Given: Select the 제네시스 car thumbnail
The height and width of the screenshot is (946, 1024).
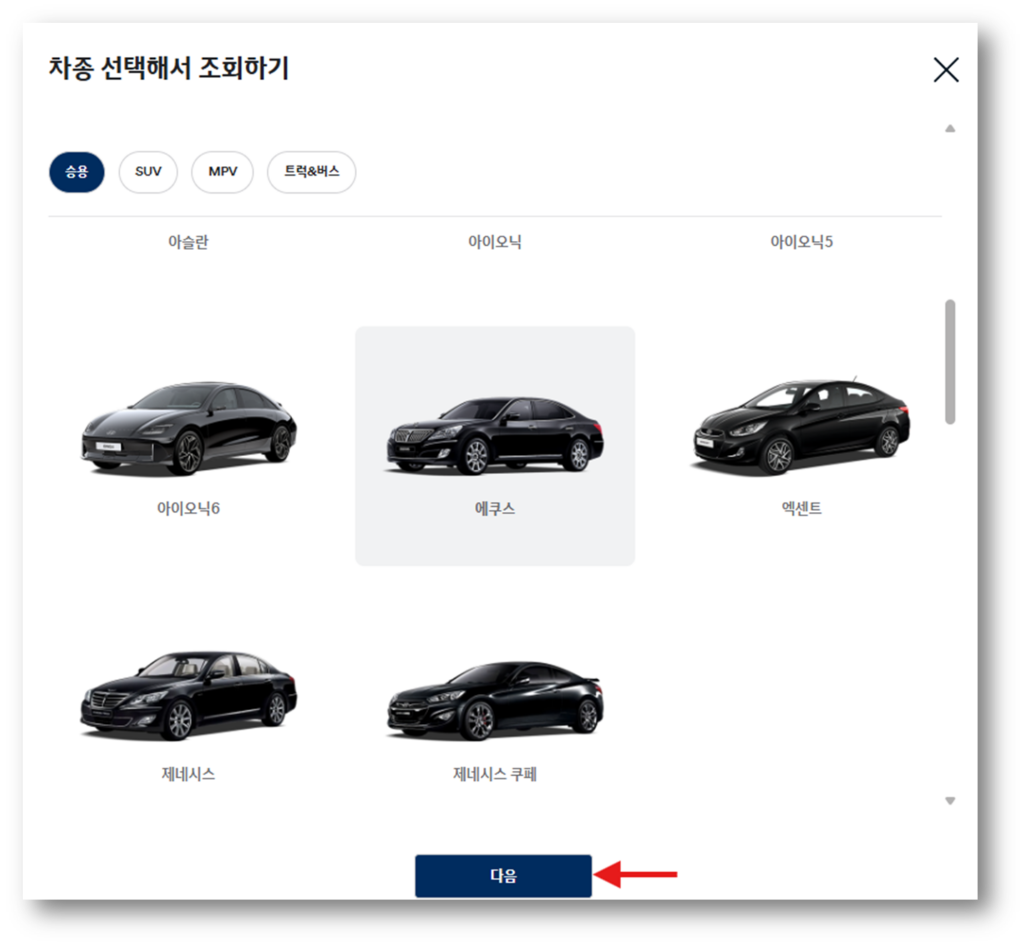Looking at the screenshot, I should (187, 700).
